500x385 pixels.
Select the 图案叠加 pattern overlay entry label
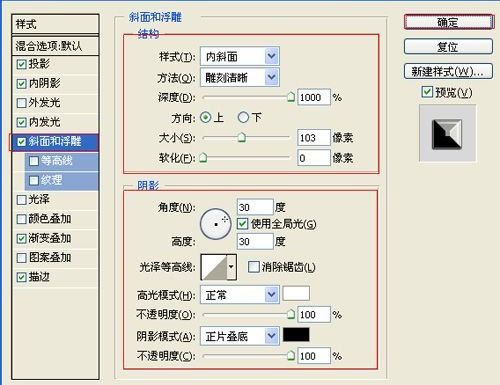pyautogui.click(x=50, y=258)
